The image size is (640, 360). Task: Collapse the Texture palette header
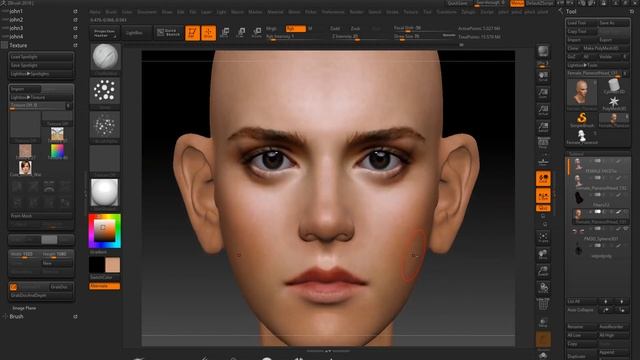pos(18,45)
